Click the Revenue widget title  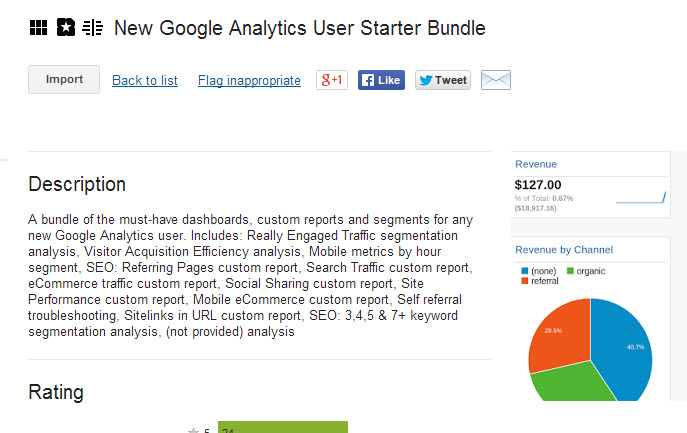pyautogui.click(x=536, y=164)
